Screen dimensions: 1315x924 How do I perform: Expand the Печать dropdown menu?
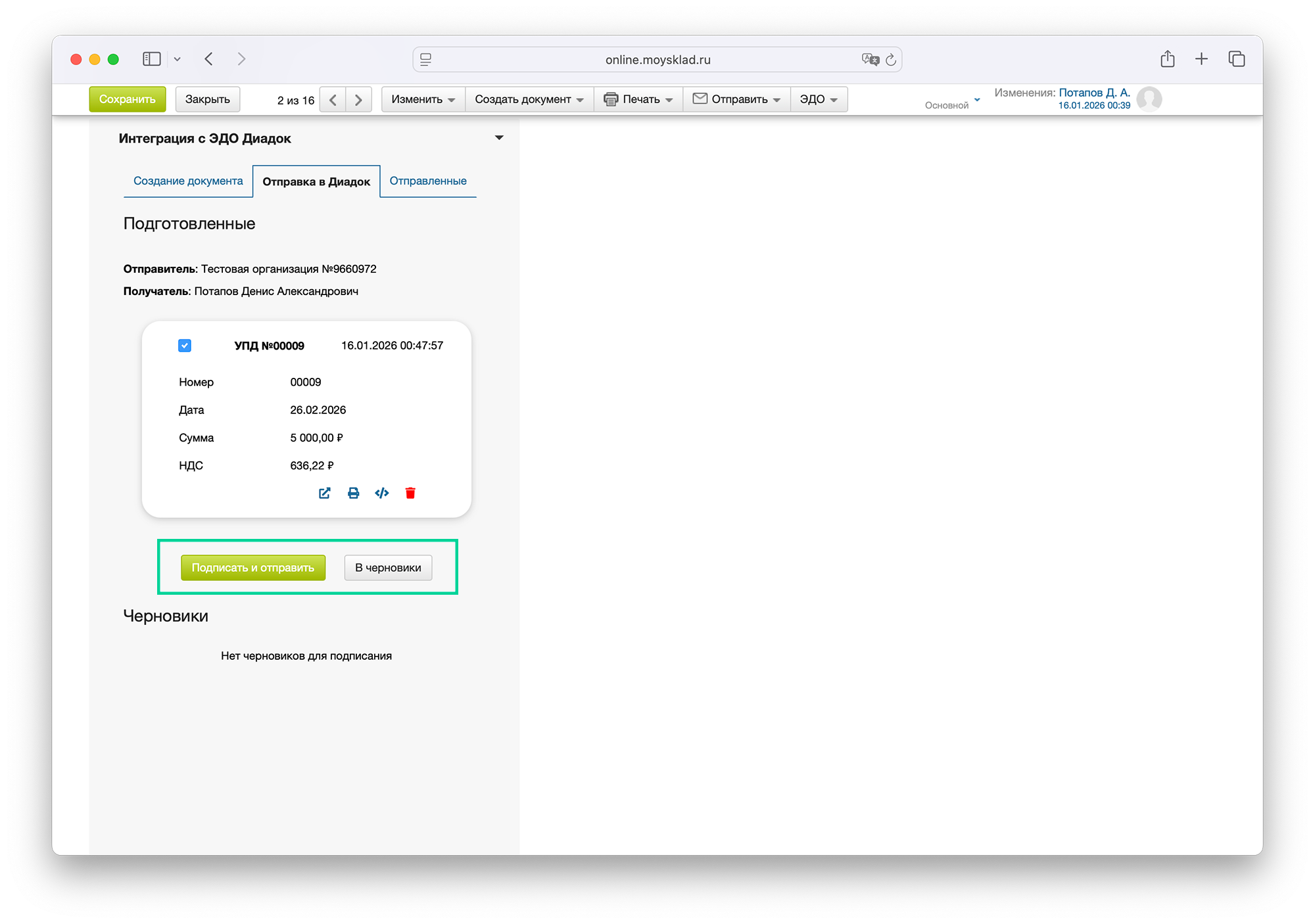(x=638, y=99)
